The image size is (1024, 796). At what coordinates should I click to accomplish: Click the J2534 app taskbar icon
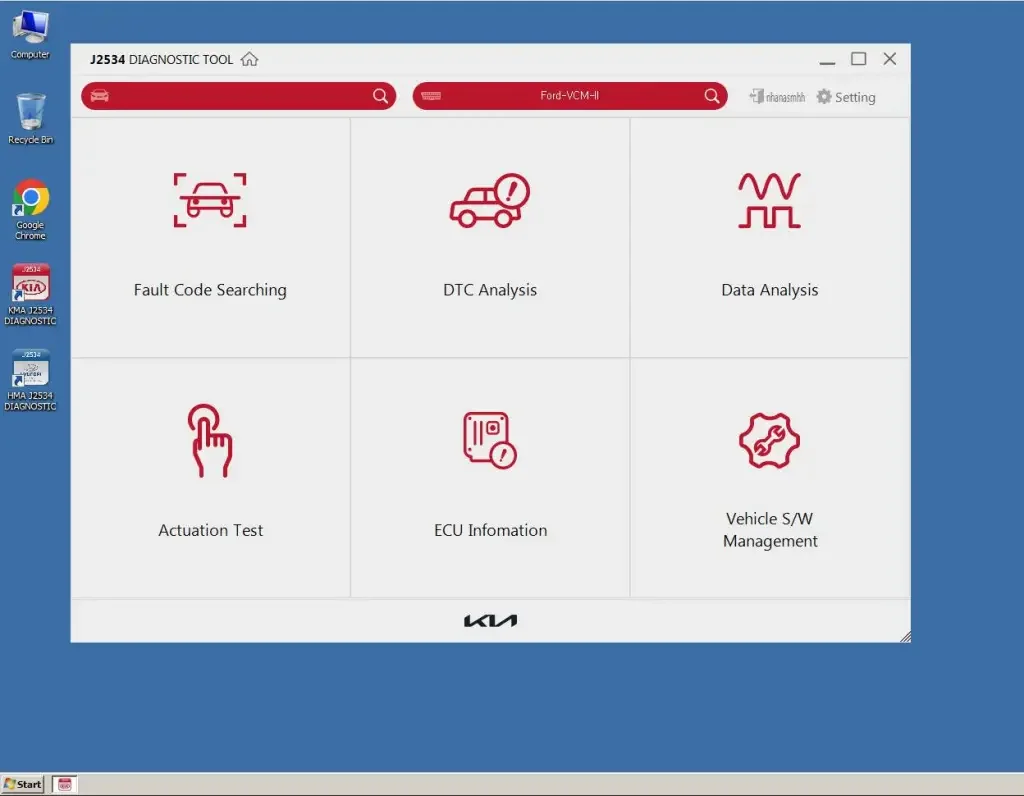point(65,784)
